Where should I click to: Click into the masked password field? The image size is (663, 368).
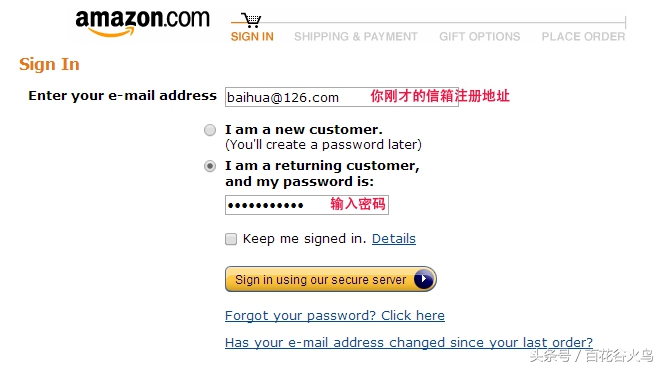pos(307,205)
